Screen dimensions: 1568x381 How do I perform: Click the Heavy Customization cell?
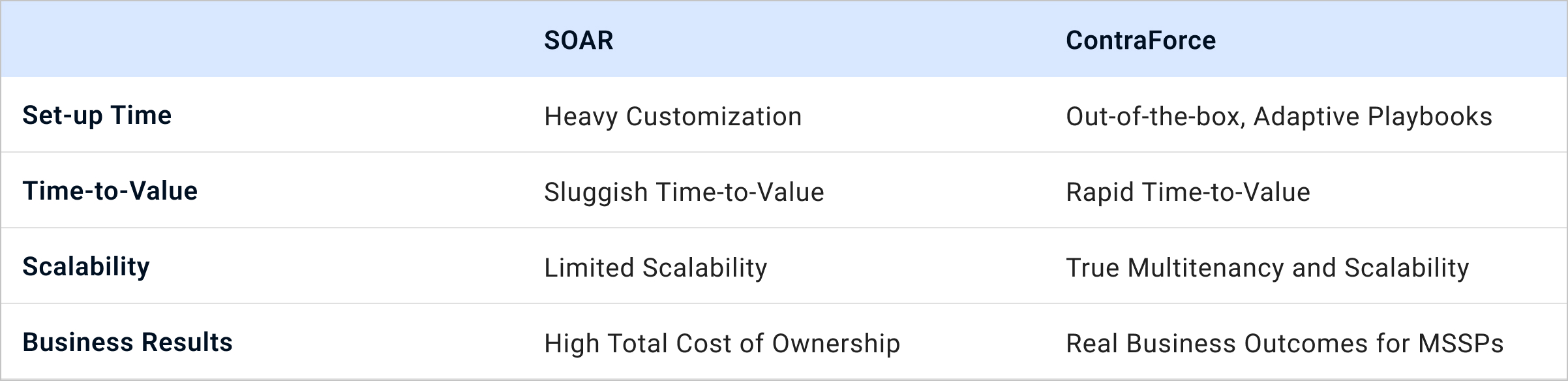point(672,117)
